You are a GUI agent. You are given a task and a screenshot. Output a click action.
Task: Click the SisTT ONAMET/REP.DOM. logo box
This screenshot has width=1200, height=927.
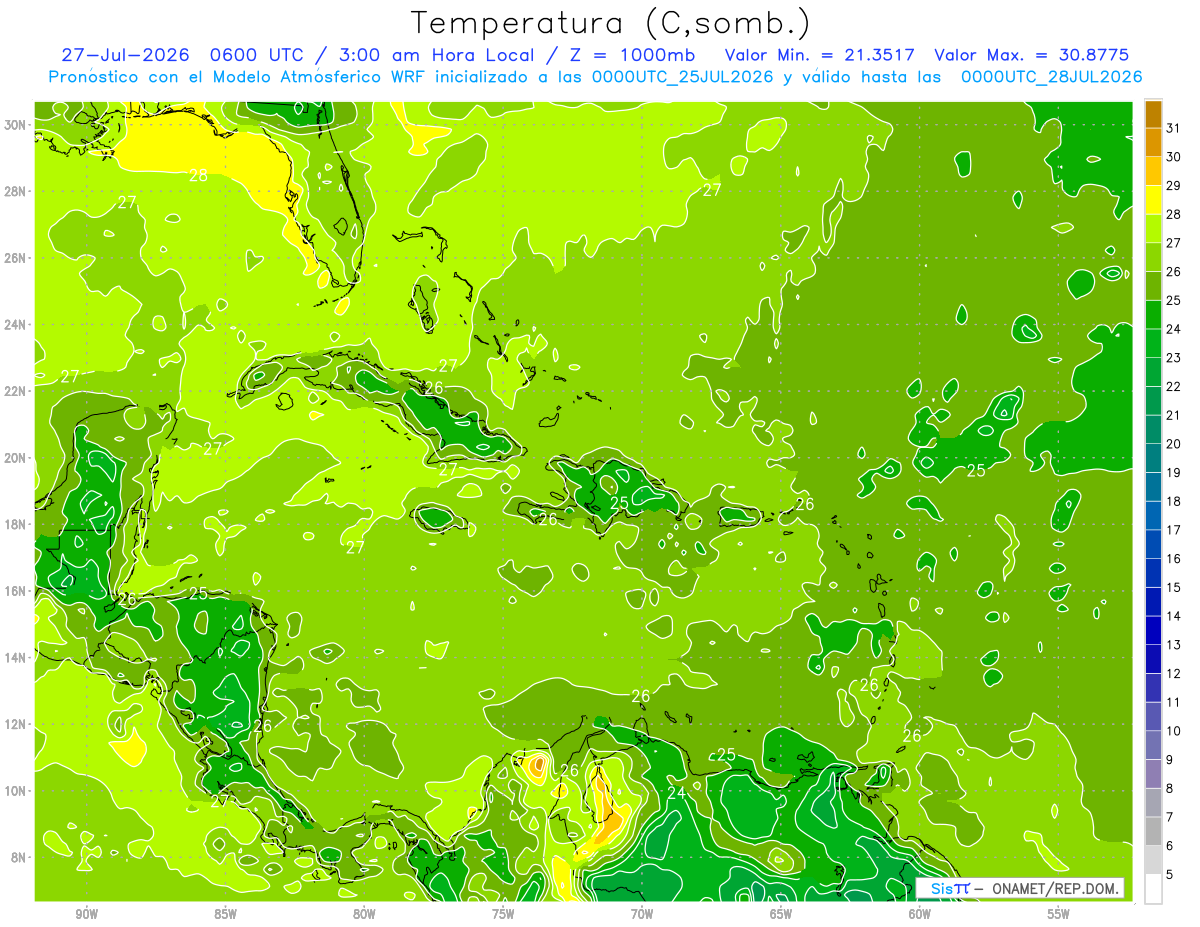point(1019,888)
